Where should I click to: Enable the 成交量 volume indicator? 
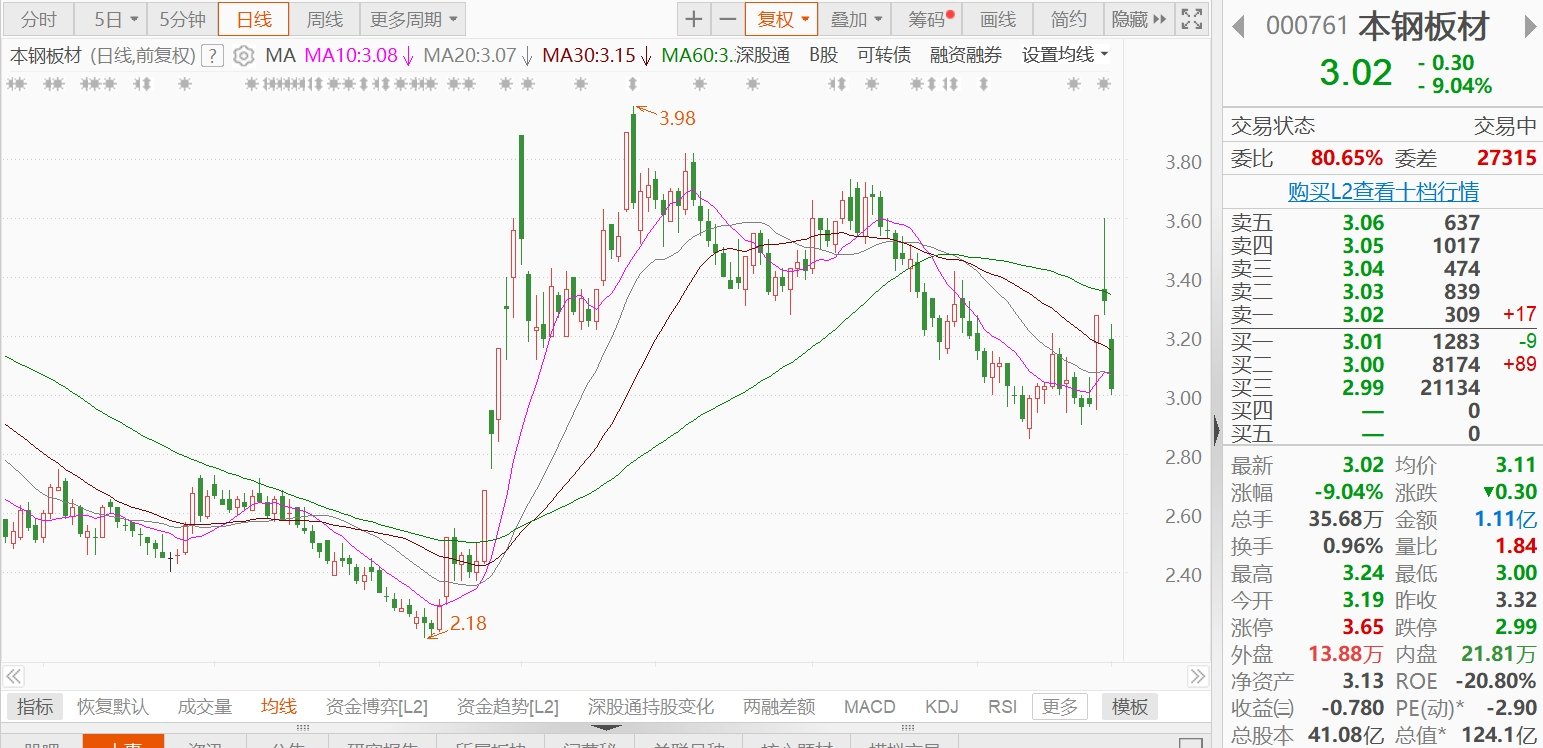point(205,707)
